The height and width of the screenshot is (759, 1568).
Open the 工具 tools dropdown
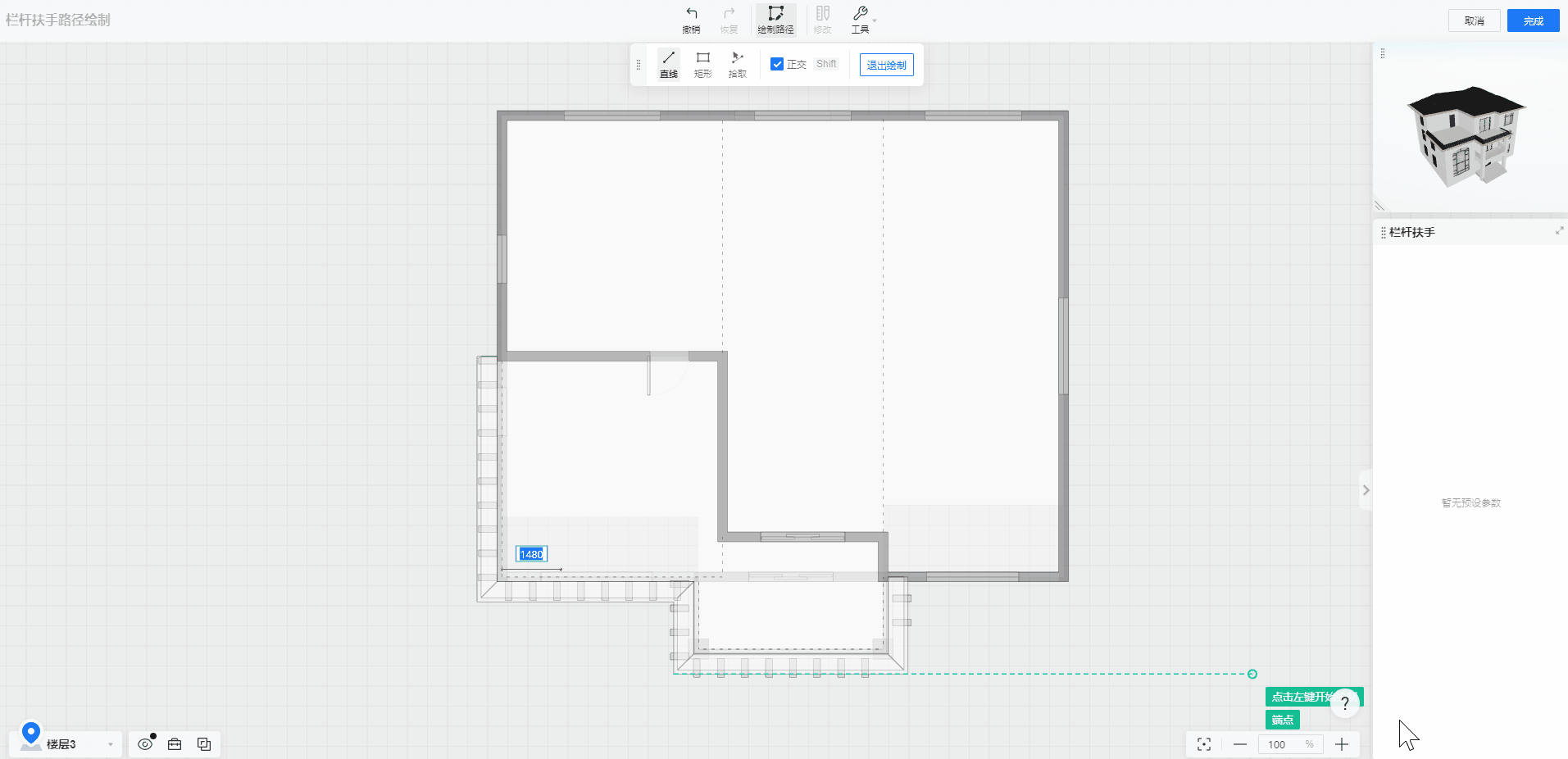click(x=862, y=20)
